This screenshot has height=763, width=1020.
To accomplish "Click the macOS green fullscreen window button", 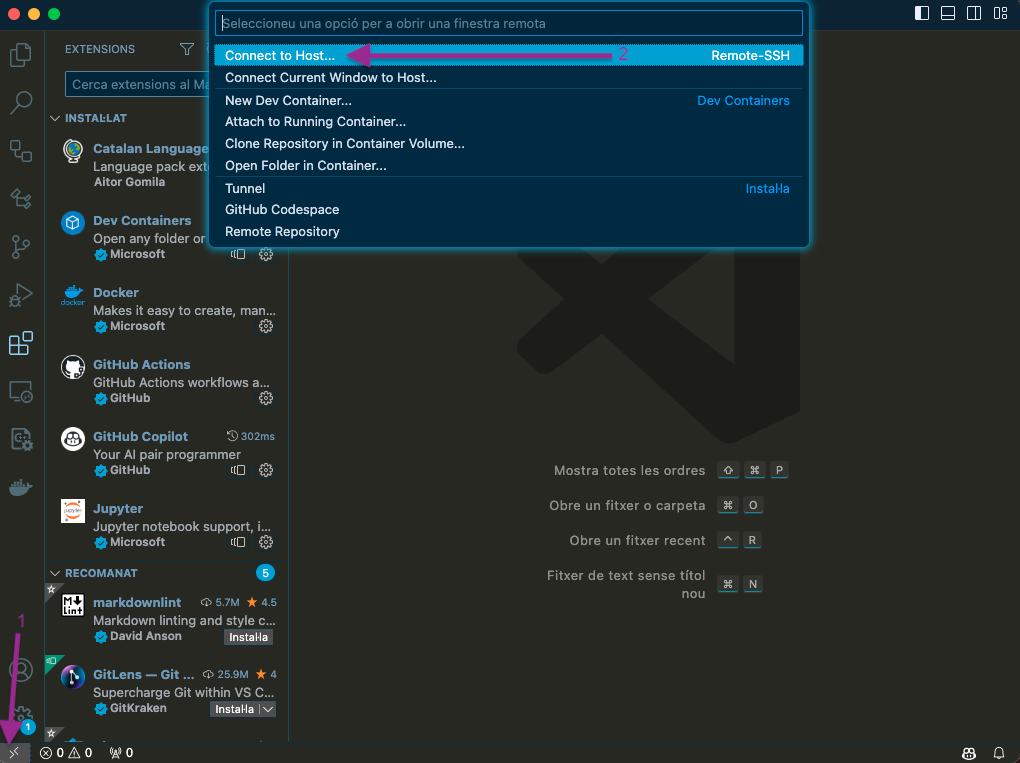I will (54, 14).
